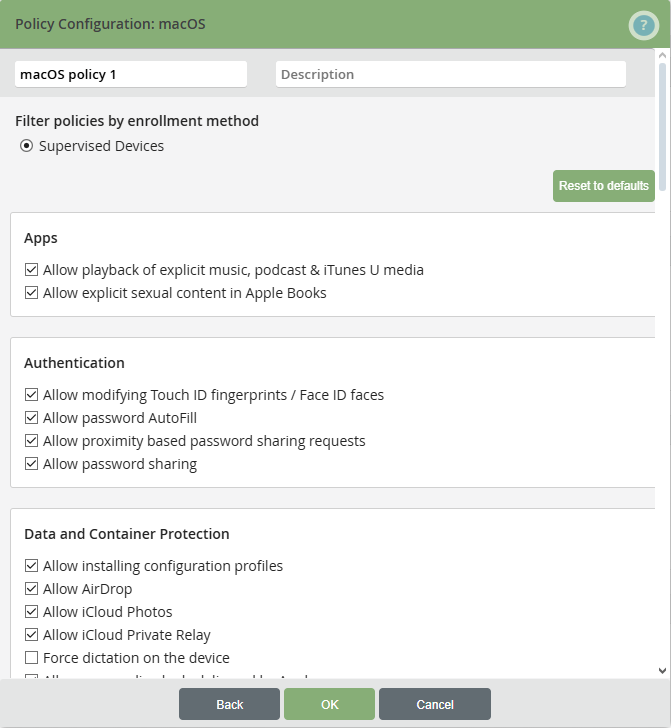Click the scrollbar down arrow
This screenshot has height=728, width=671.
point(662,670)
